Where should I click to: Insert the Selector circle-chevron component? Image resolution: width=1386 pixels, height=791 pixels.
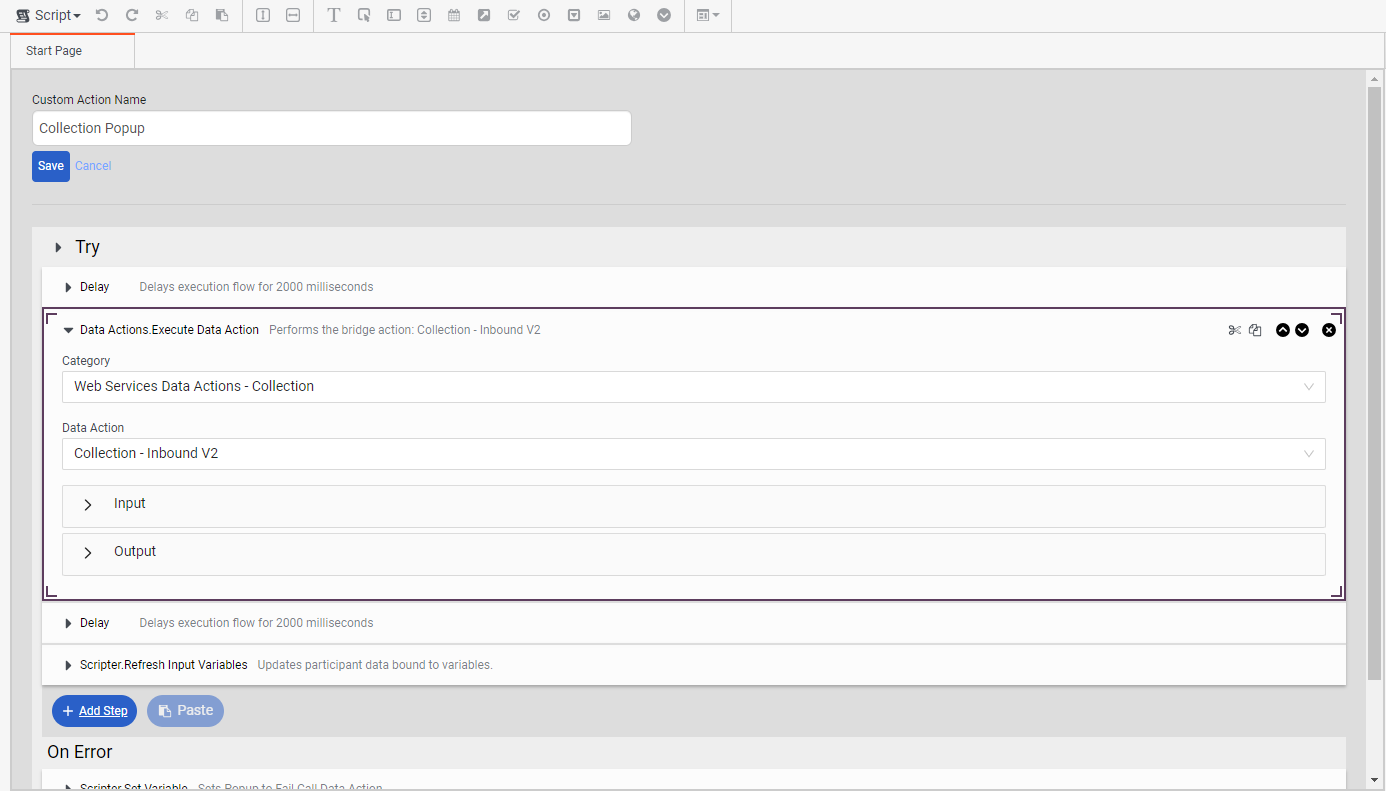(x=664, y=16)
